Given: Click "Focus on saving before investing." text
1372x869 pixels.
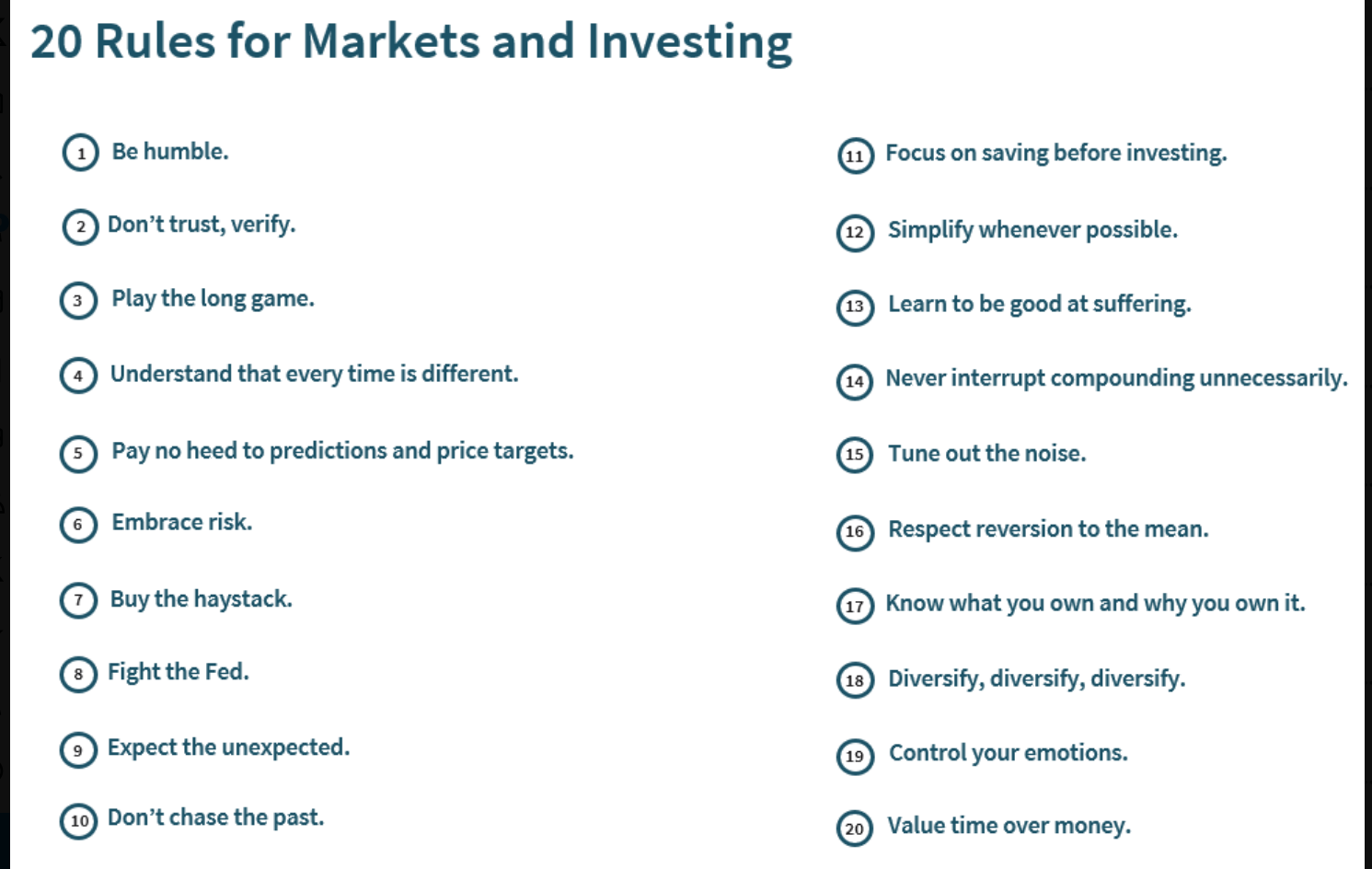Looking at the screenshot, I should click(1055, 153).
